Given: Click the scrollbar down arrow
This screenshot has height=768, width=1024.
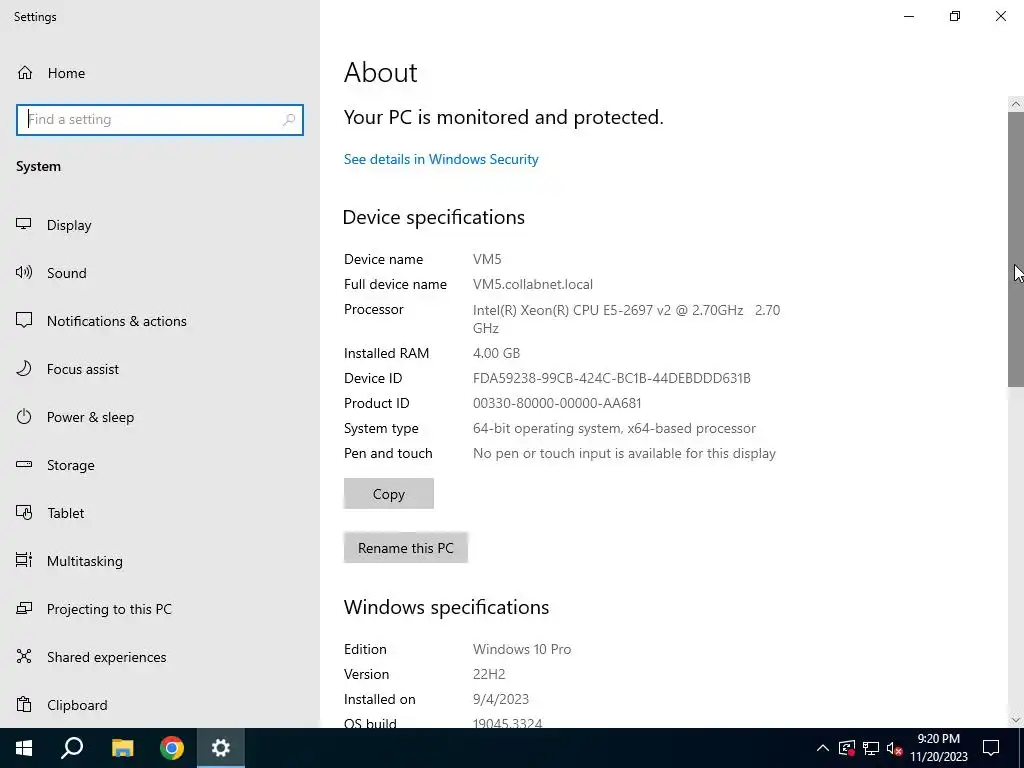Looking at the screenshot, I should click(1016, 720).
